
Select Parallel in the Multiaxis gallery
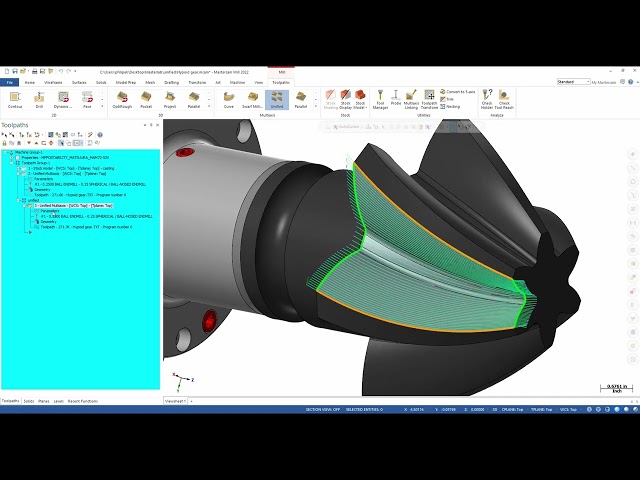point(301,100)
